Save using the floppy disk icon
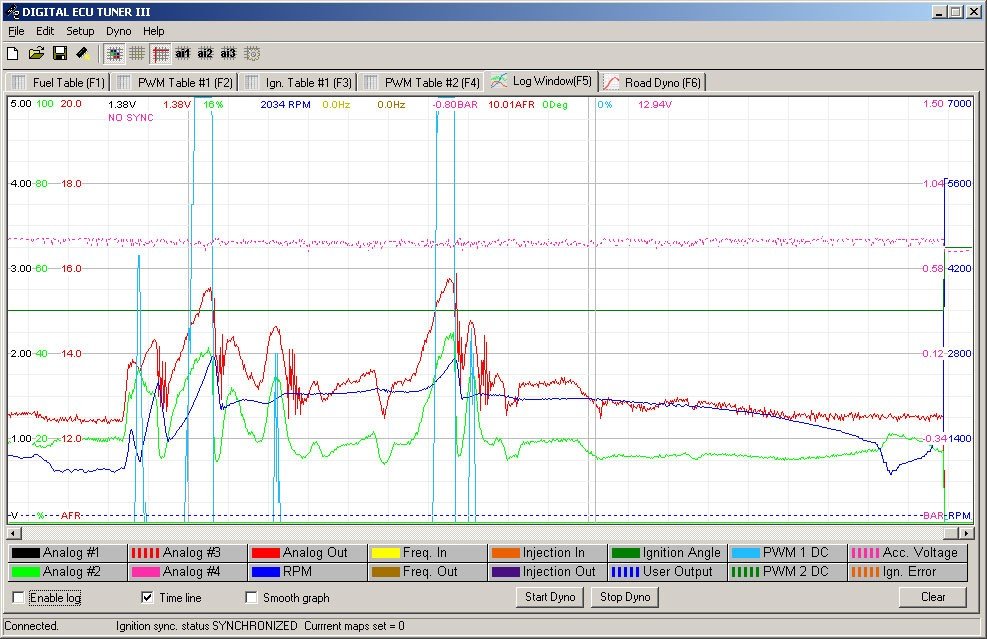The image size is (987, 639). pos(60,53)
